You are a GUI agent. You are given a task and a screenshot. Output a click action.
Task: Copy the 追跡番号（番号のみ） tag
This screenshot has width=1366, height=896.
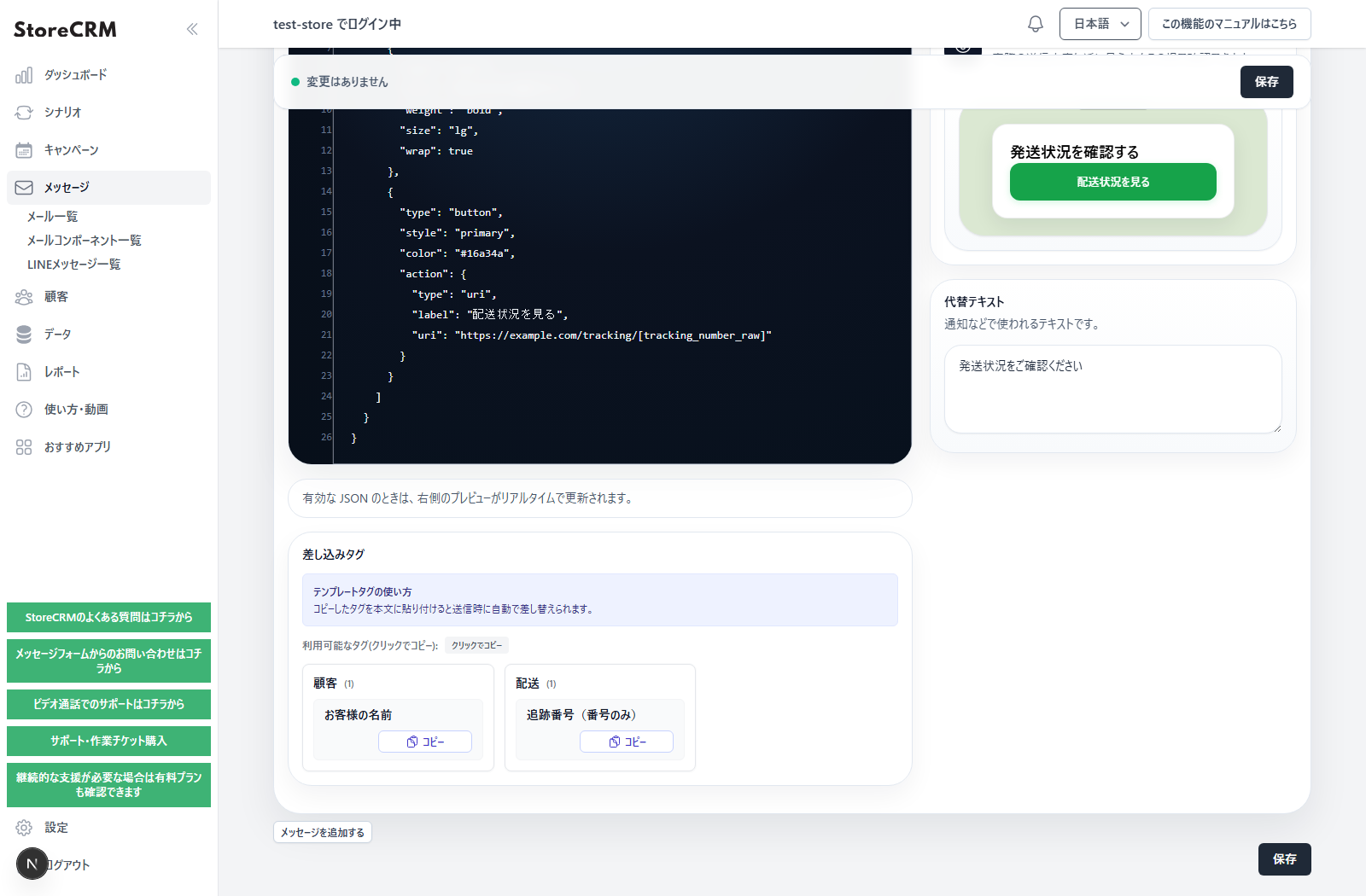click(x=627, y=742)
